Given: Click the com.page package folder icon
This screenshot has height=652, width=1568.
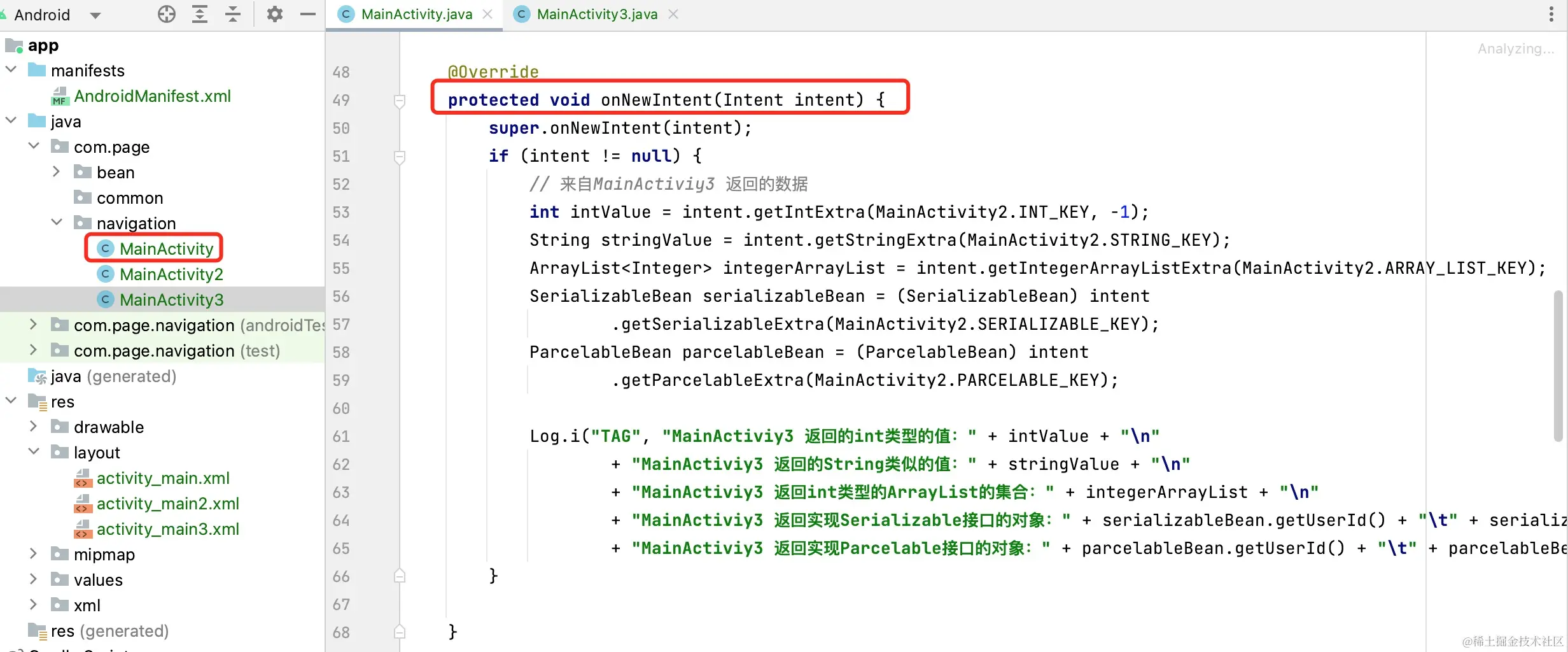Looking at the screenshot, I should (60, 146).
